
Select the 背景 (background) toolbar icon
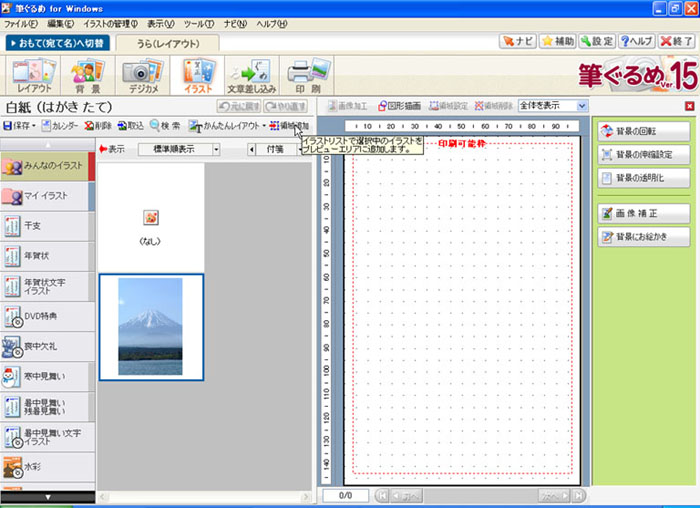point(87,76)
